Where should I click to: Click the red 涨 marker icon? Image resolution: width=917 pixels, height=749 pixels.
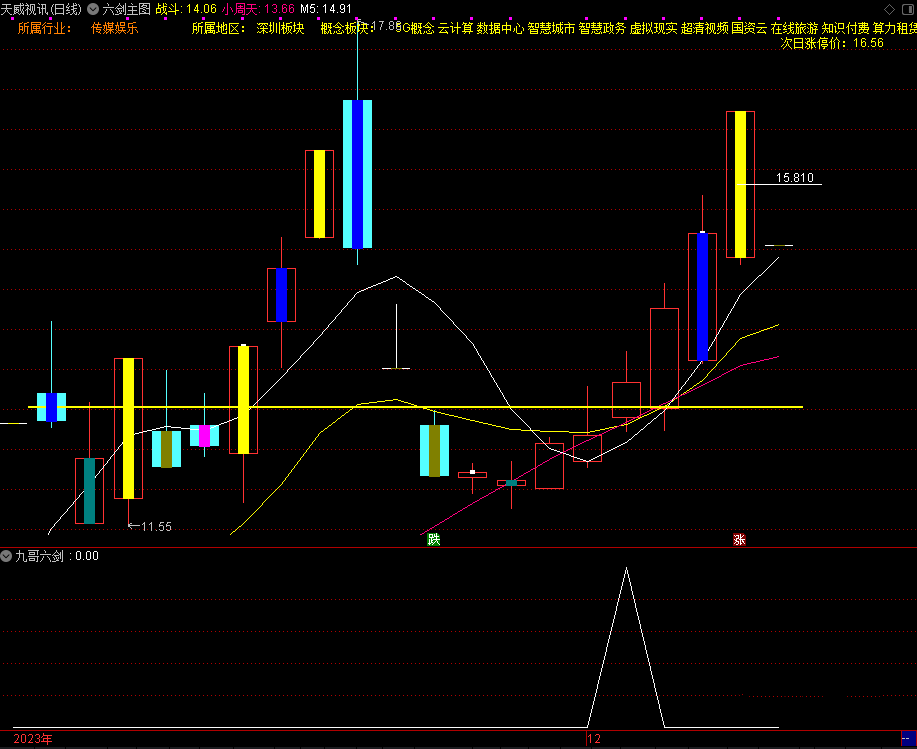point(739,540)
